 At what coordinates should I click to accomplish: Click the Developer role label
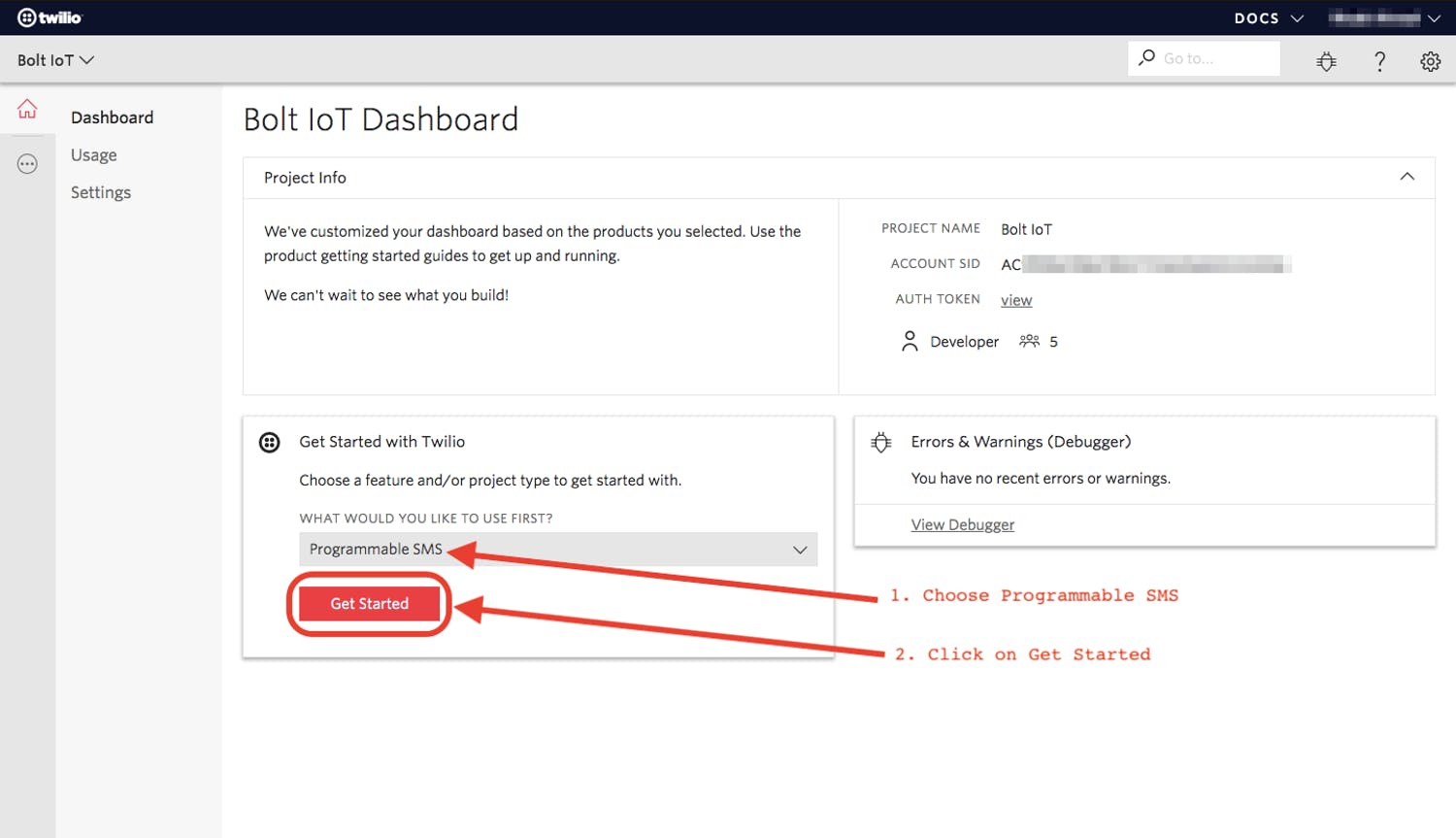pos(964,342)
